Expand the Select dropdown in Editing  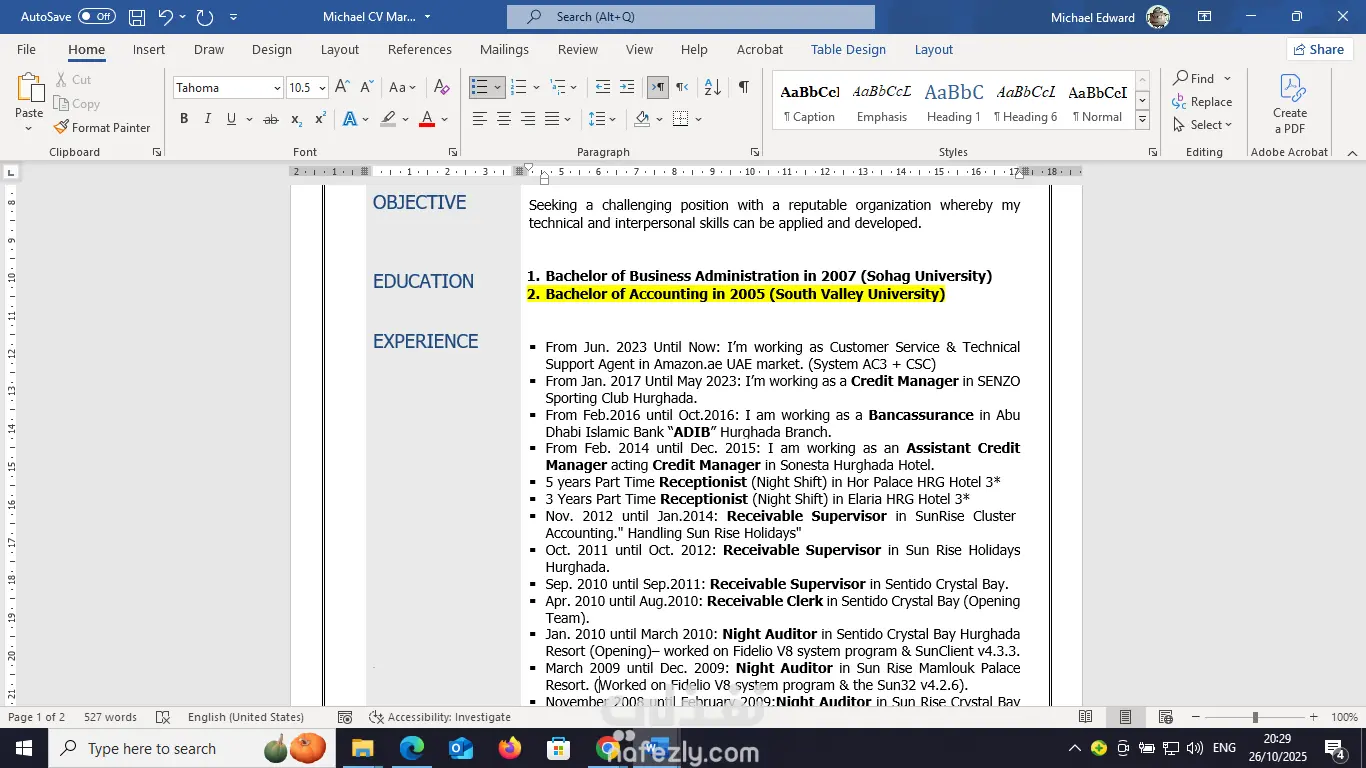1204,125
